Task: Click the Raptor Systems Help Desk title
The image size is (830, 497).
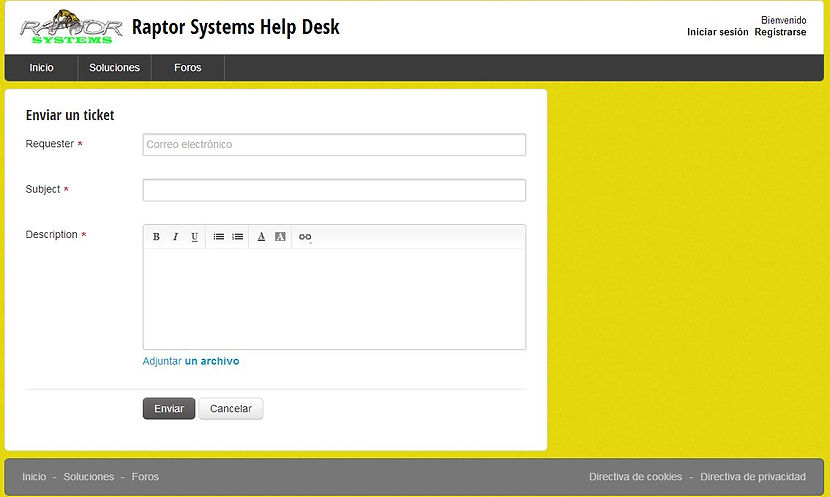Action: coord(236,27)
